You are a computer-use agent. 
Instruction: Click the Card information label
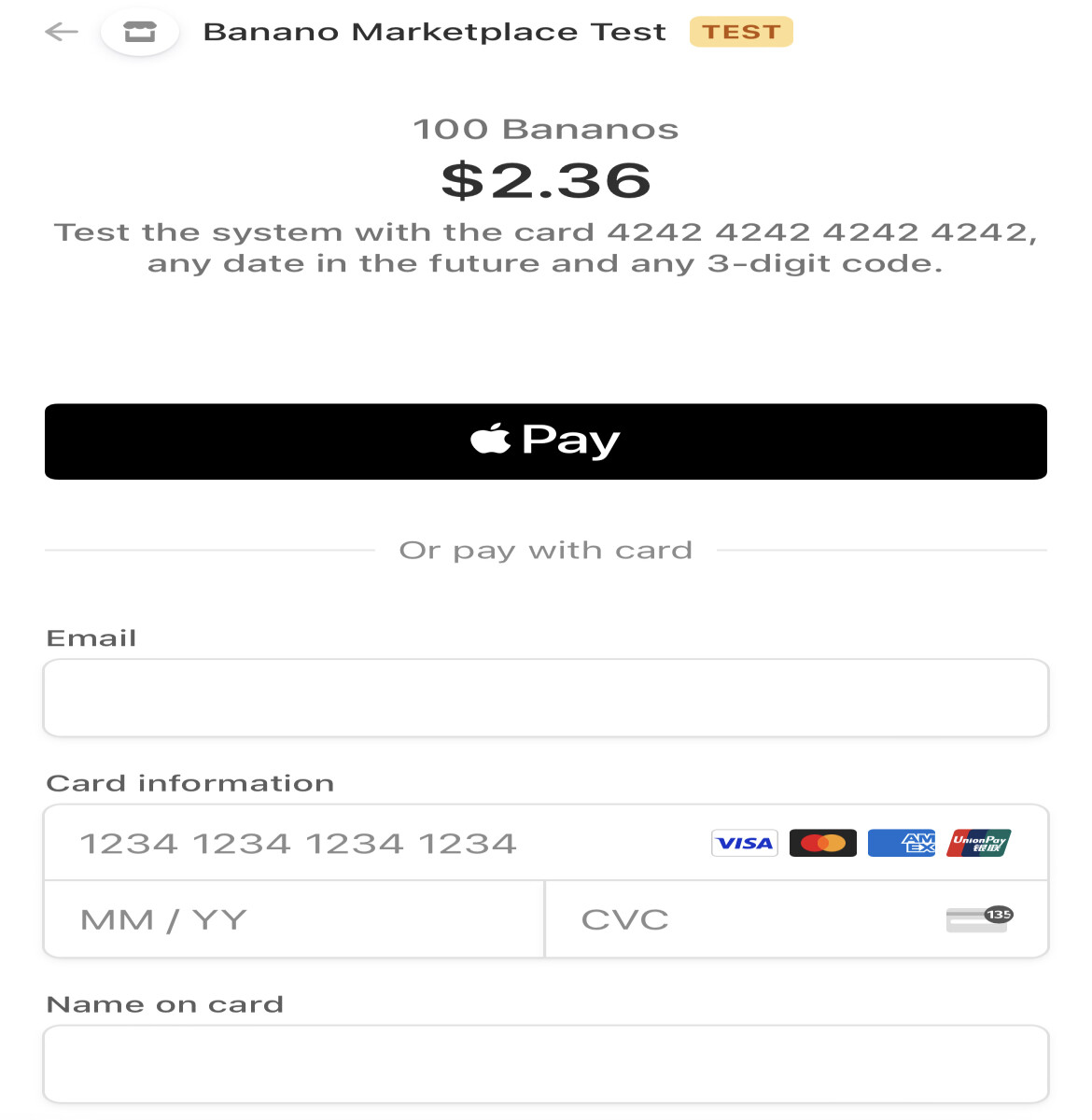tap(190, 783)
